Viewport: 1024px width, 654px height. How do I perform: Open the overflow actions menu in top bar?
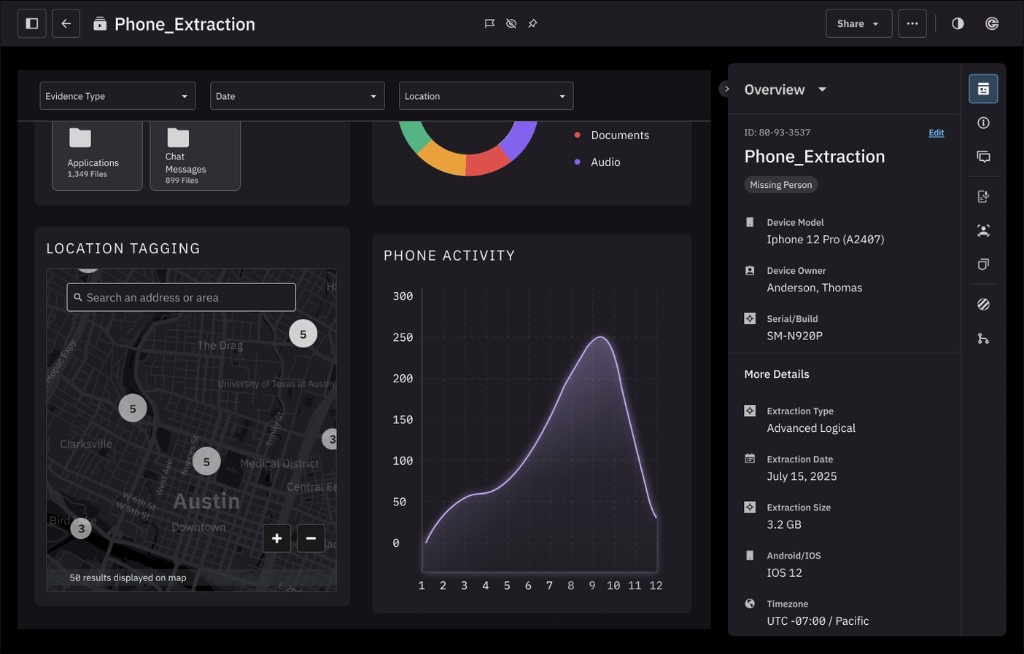[912, 23]
